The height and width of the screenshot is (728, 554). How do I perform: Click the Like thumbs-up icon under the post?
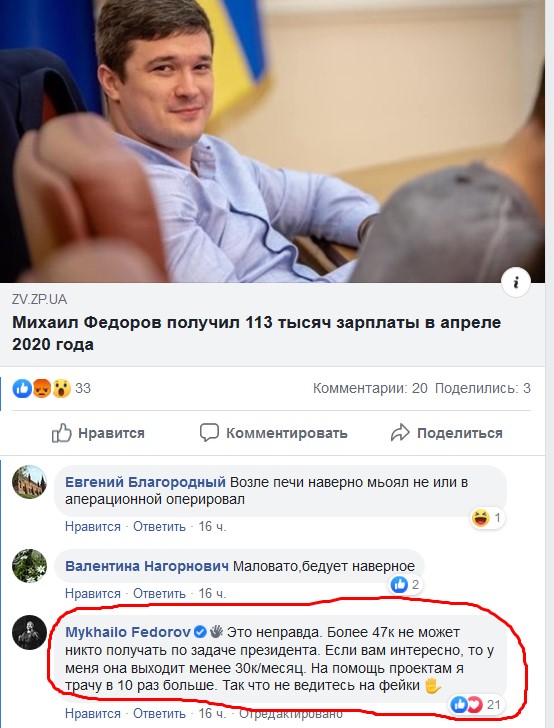click(62, 433)
